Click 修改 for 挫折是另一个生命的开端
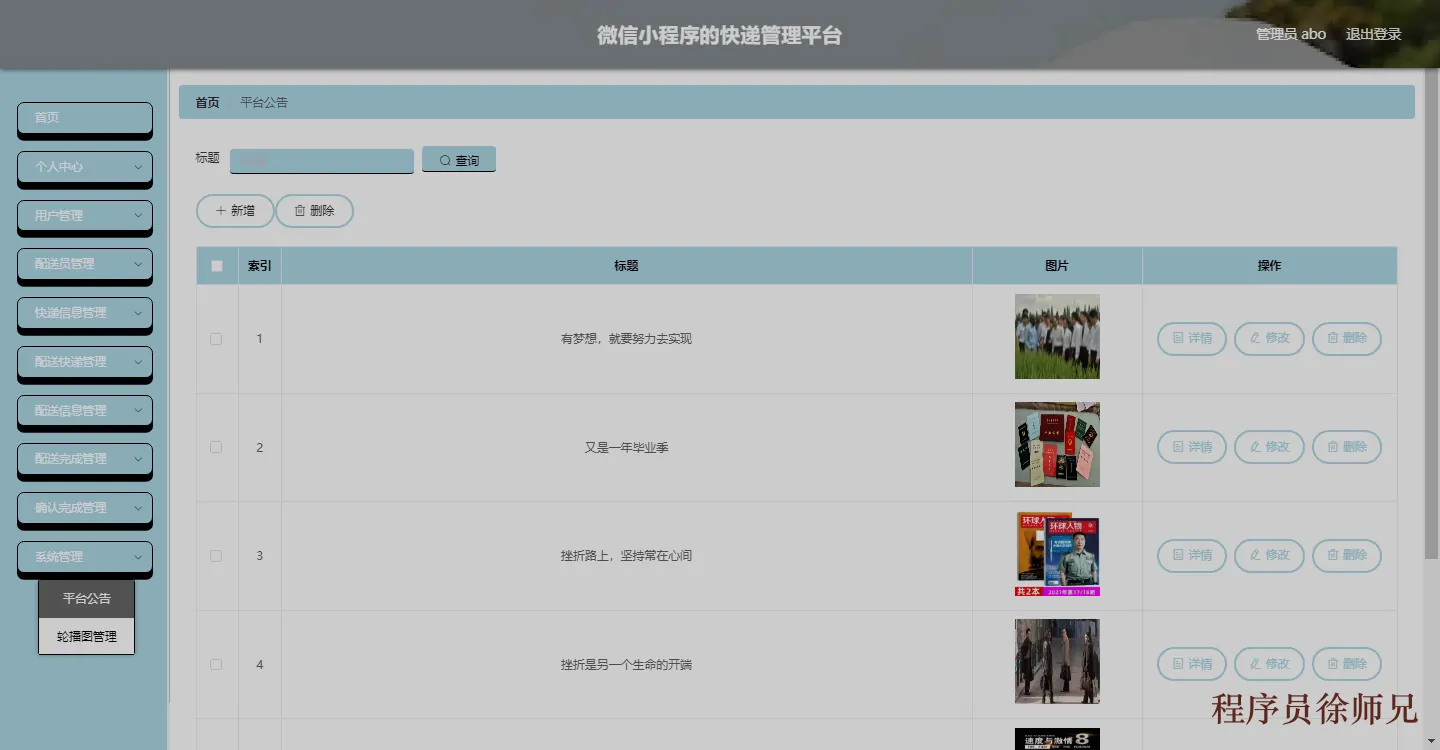 (1269, 664)
